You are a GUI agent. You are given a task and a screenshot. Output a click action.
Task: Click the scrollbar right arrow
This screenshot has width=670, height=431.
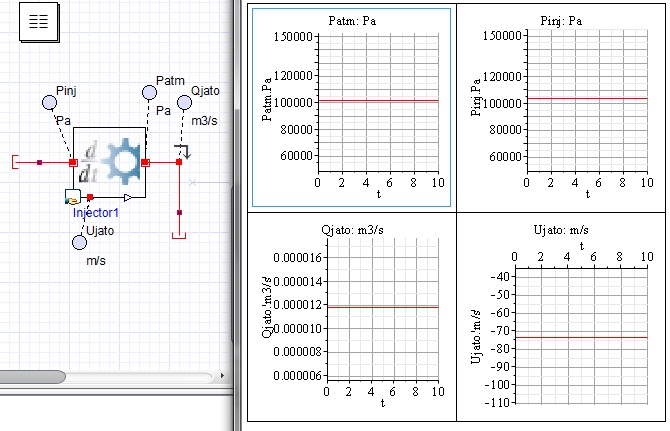221,377
